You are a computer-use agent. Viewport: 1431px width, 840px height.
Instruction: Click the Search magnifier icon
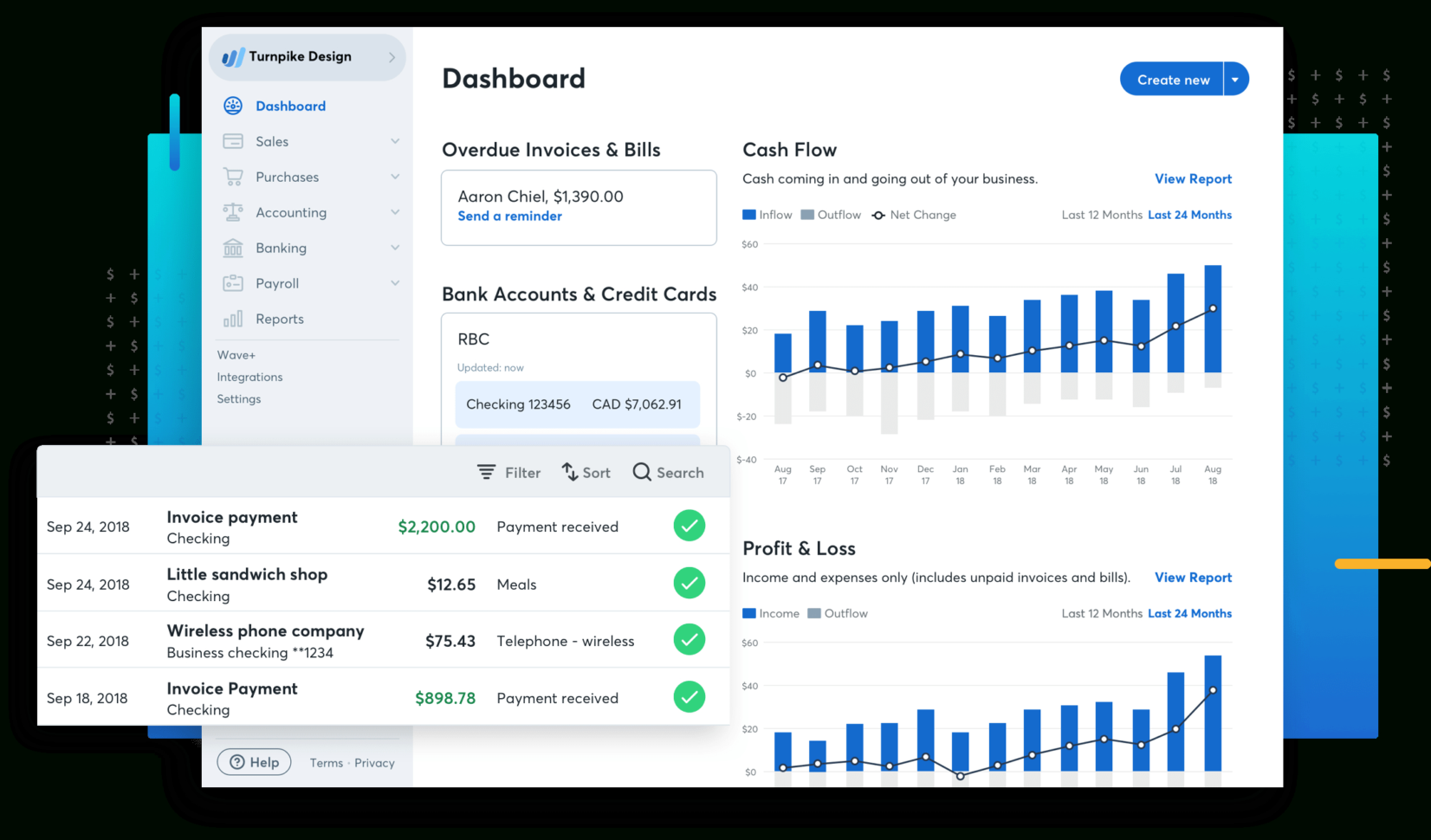point(641,472)
